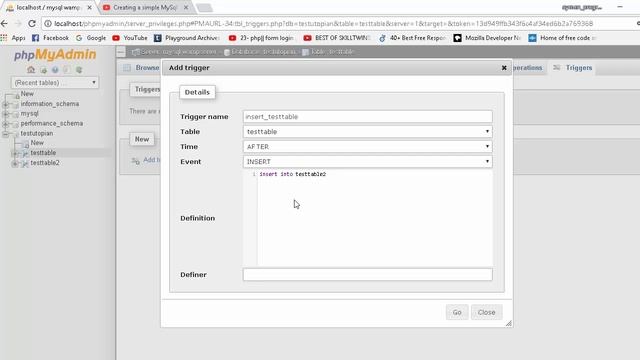Click the Go button

coord(457,312)
